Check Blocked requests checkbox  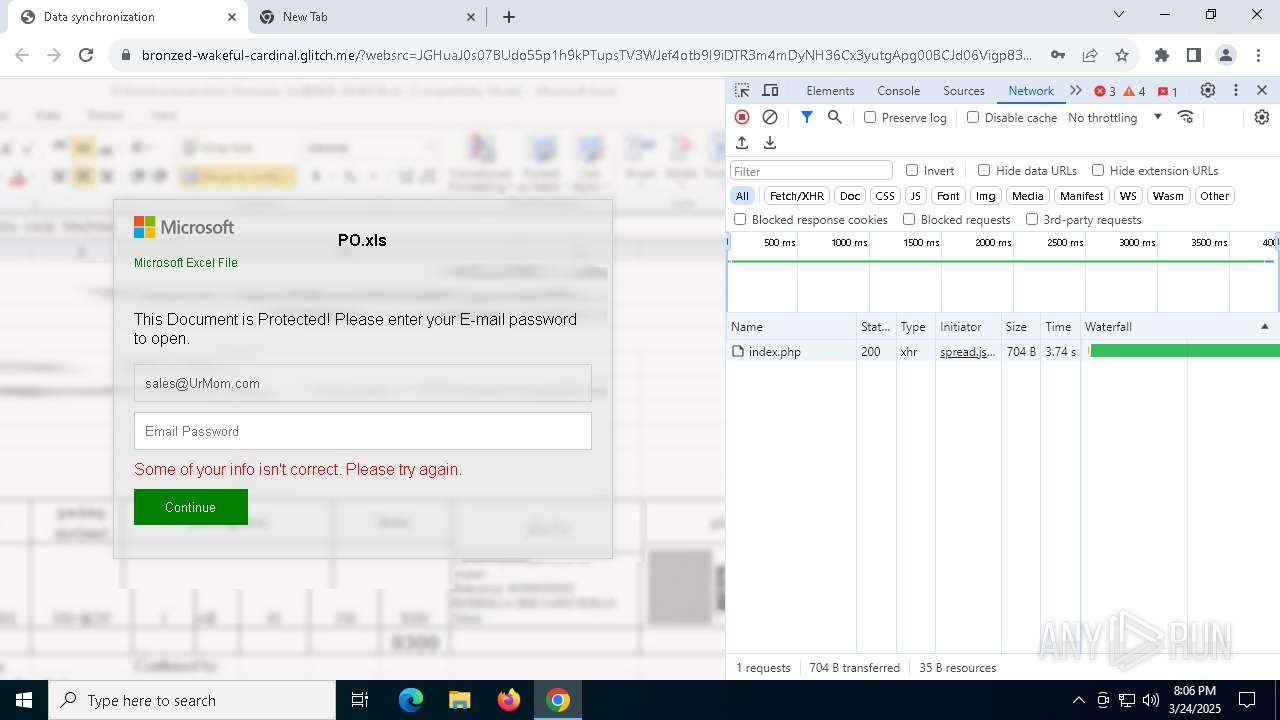(909, 219)
